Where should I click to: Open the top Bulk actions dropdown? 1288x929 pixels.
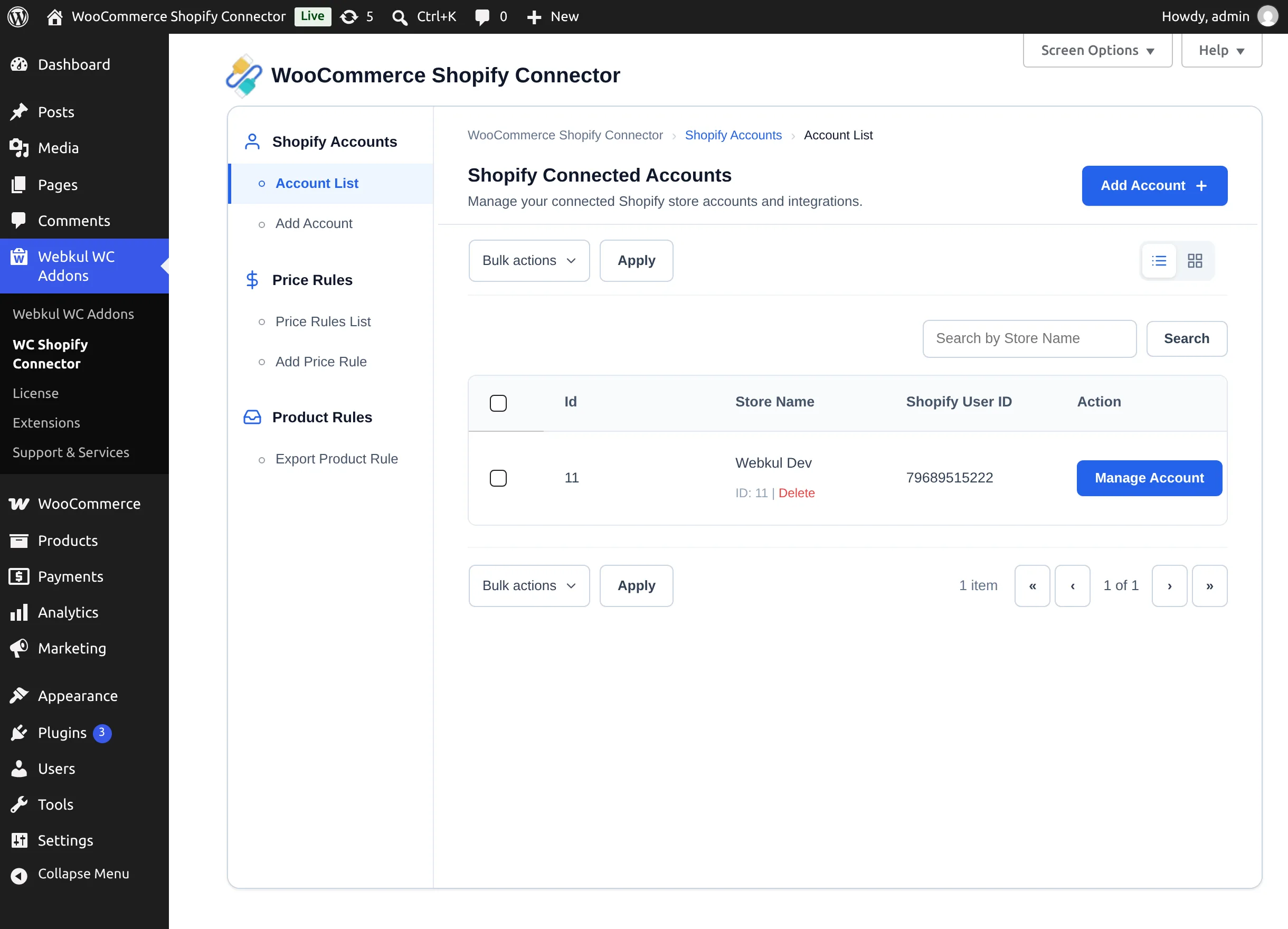pyautogui.click(x=529, y=261)
